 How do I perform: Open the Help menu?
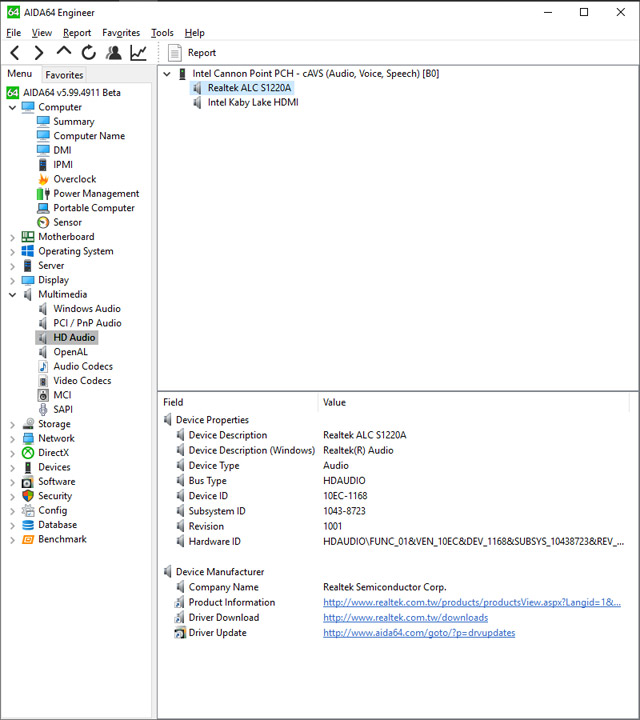194,33
